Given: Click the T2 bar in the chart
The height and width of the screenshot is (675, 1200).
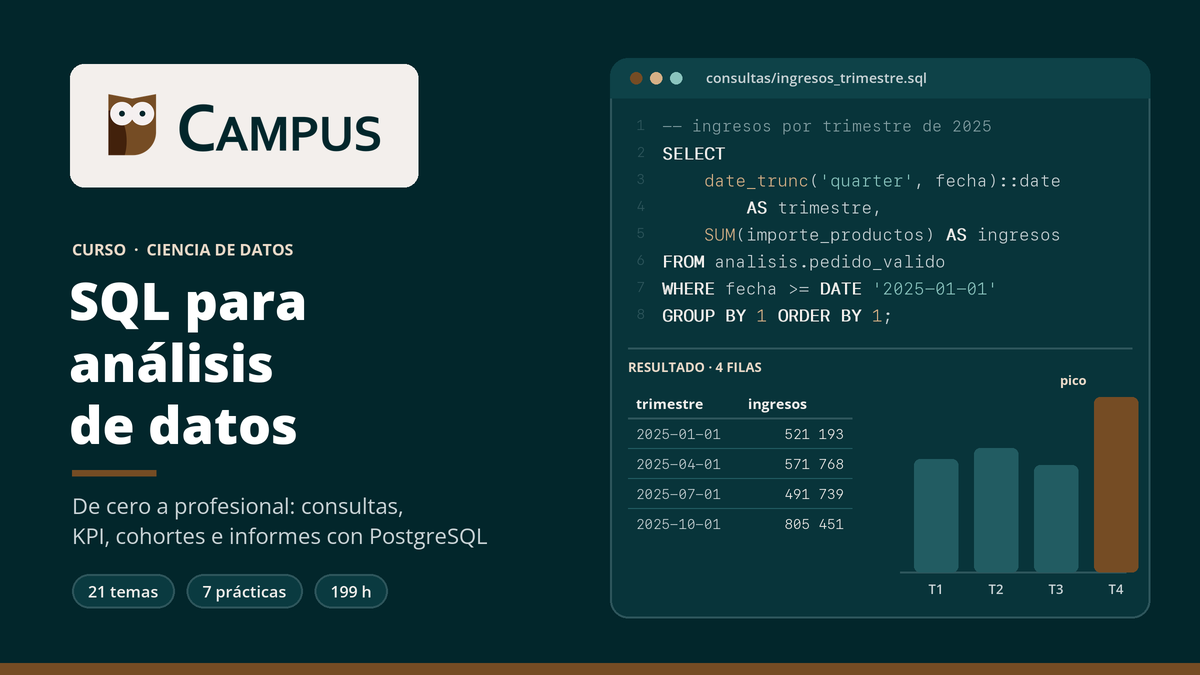Looking at the screenshot, I should tap(996, 510).
